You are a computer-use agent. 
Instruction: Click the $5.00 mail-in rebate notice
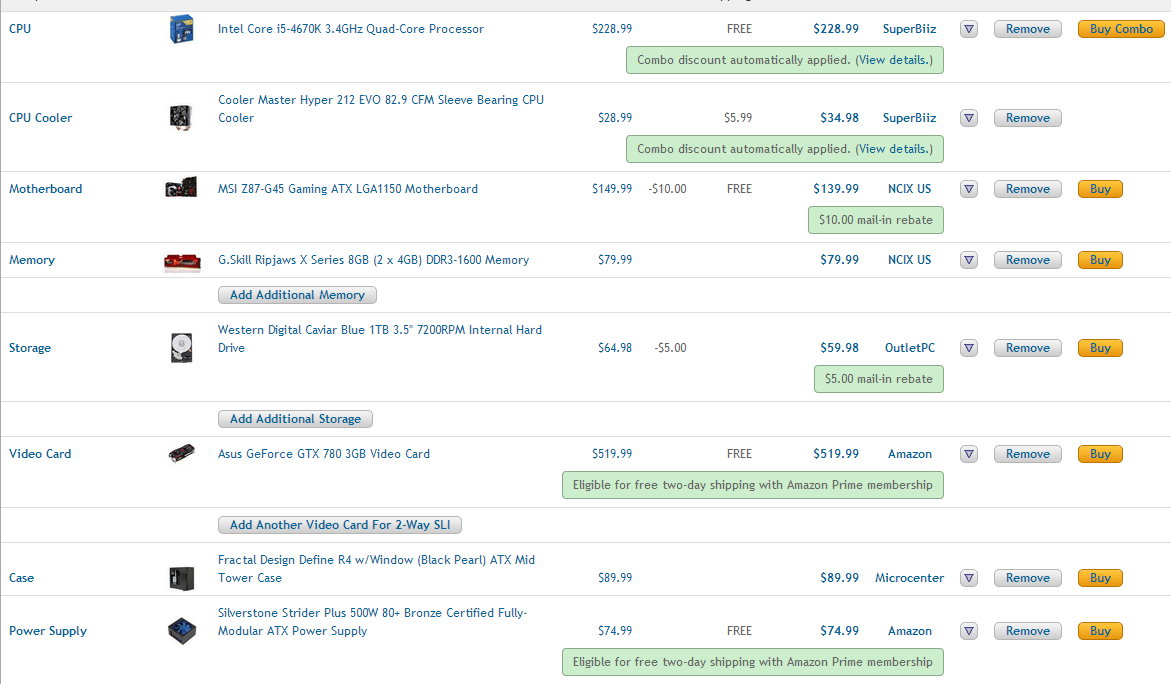point(878,379)
